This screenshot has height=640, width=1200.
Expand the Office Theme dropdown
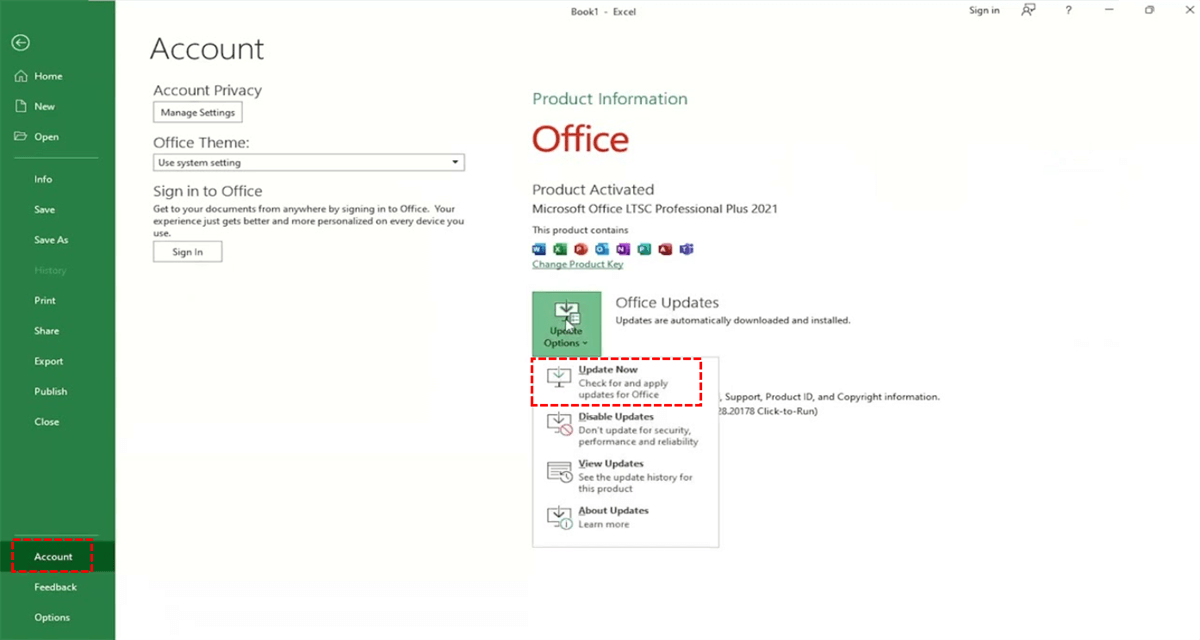pos(456,162)
